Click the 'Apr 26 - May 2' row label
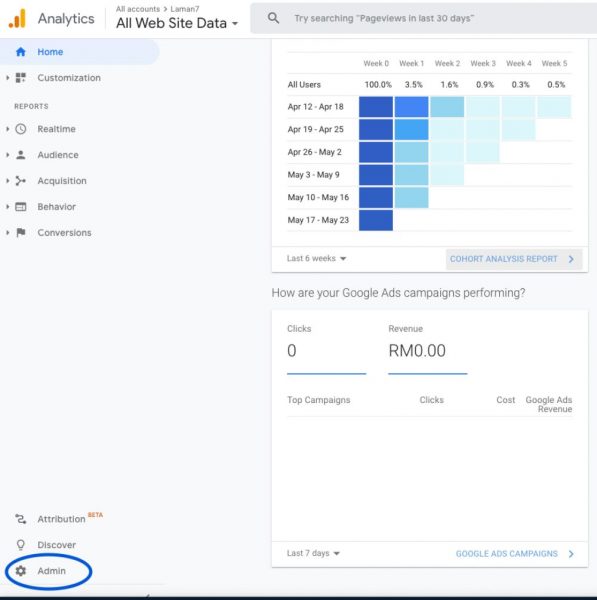Screen dimensions: 597x600 pos(314,152)
